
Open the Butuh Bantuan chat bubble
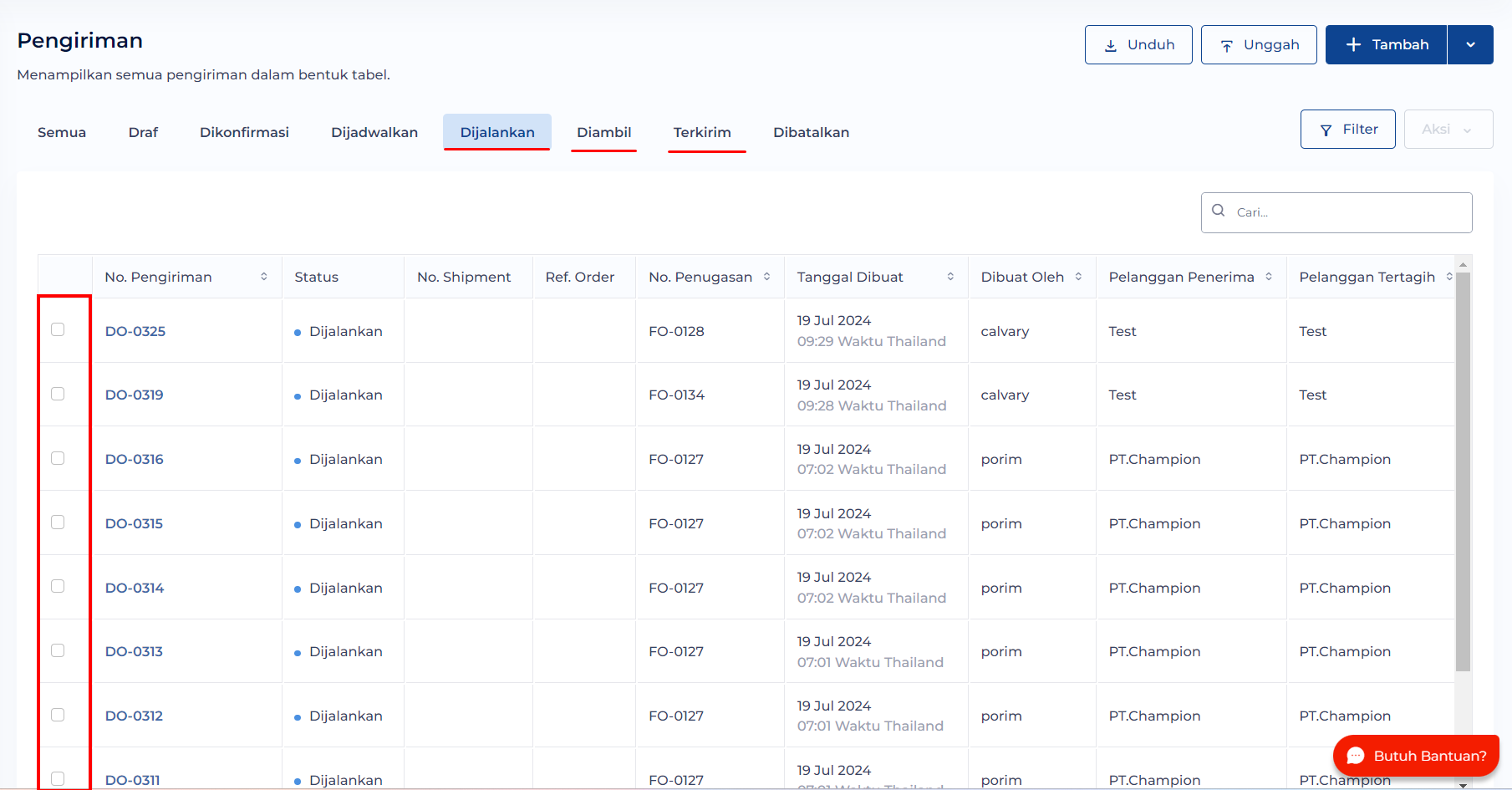(x=1416, y=756)
